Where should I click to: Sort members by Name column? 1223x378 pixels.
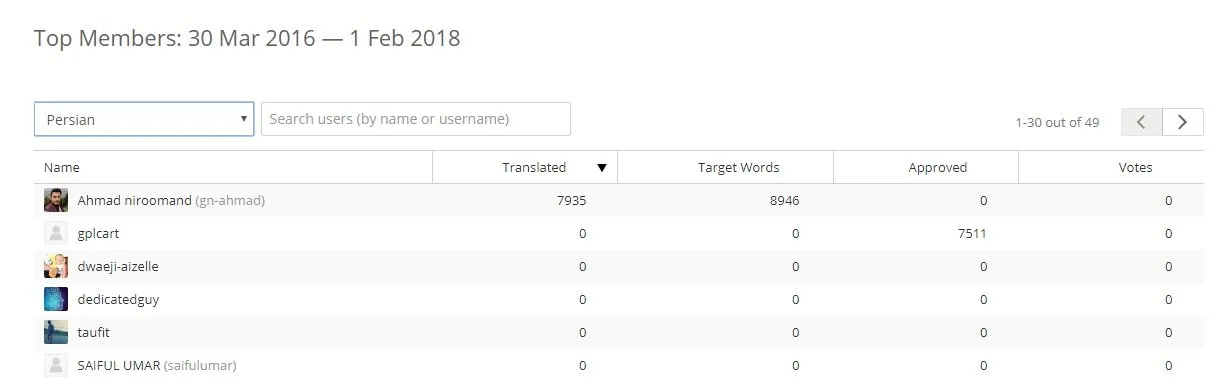pyautogui.click(x=62, y=168)
